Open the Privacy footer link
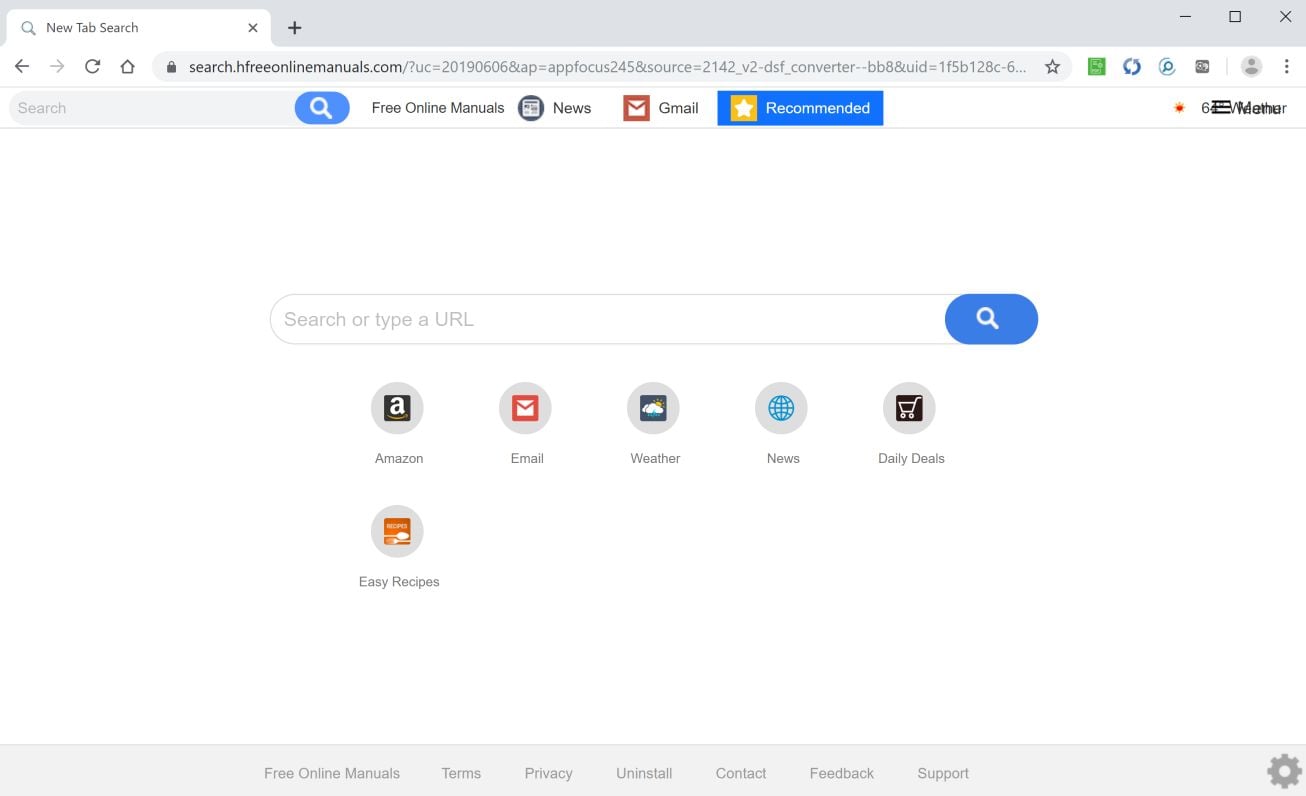 [x=548, y=773]
